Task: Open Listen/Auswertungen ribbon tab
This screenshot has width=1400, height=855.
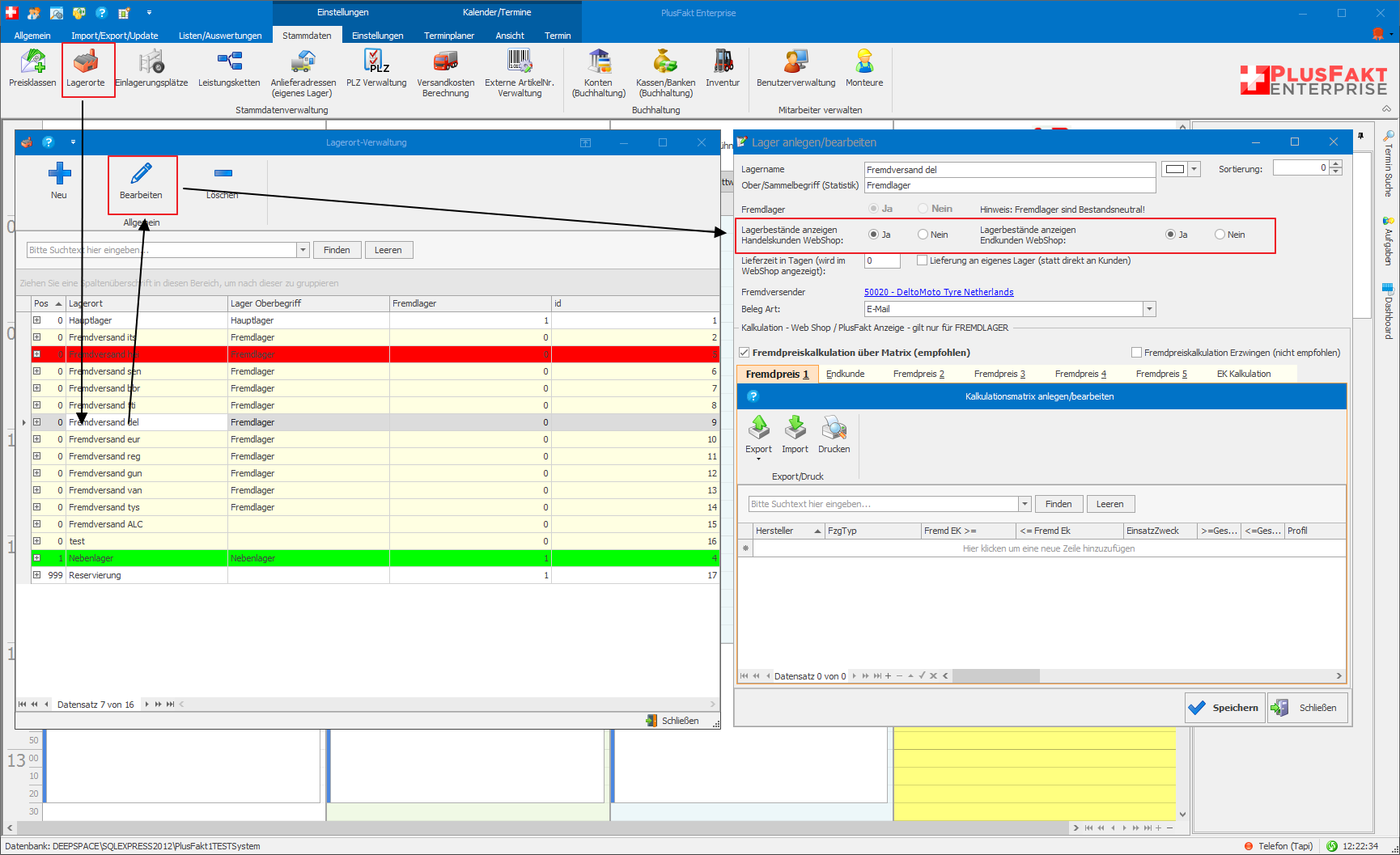Action: point(220,36)
